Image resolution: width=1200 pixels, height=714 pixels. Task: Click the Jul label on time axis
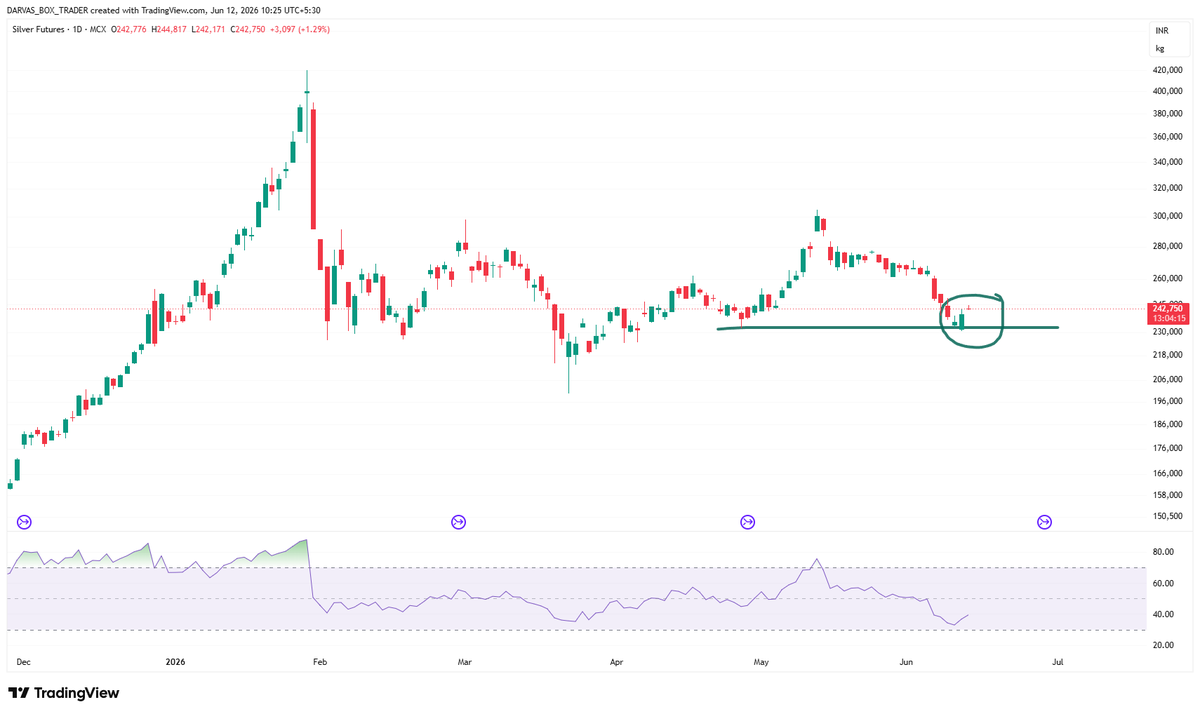point(1058,662)
